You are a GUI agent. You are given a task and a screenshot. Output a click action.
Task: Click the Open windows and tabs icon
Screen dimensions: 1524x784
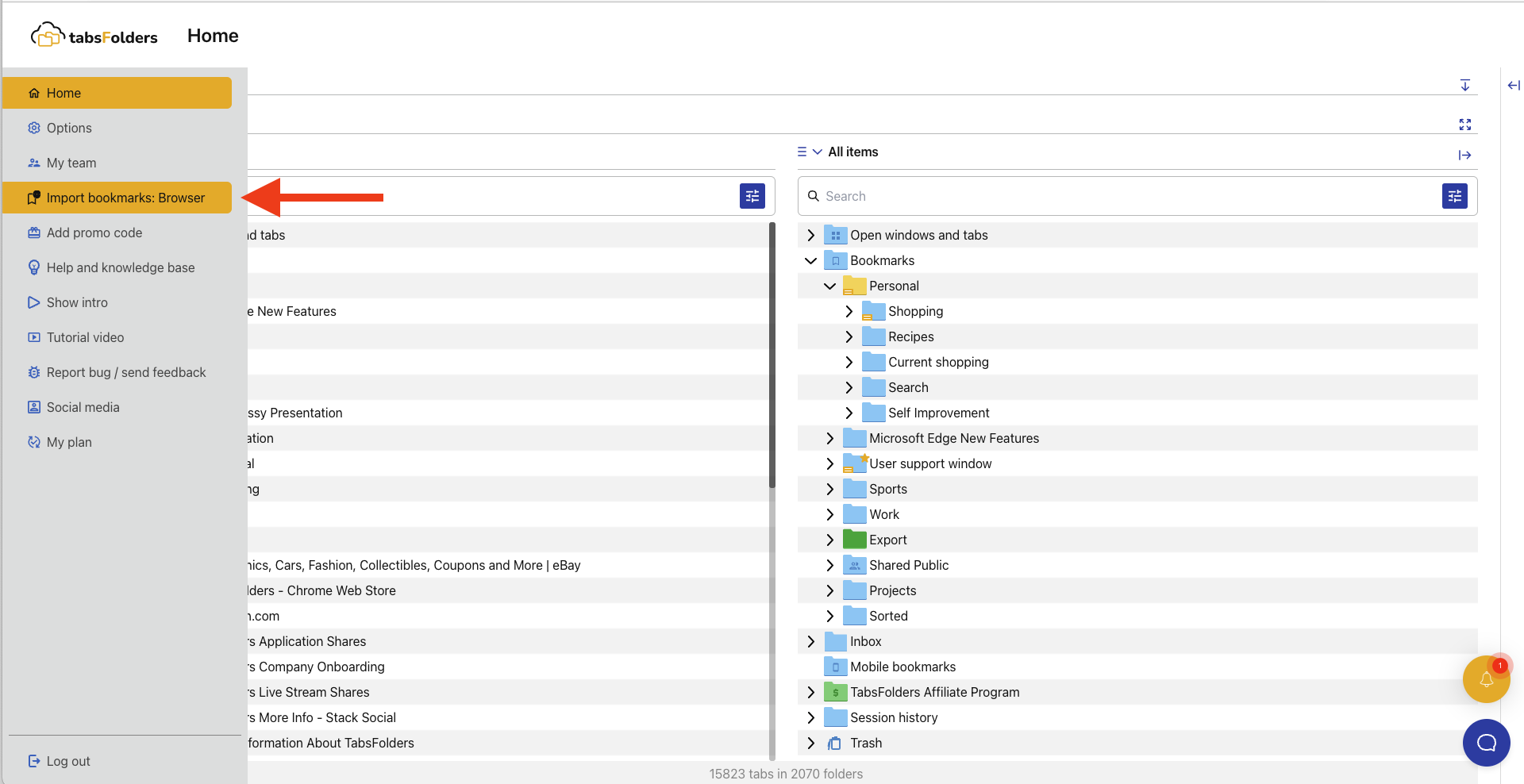click(x=835, y=235)
